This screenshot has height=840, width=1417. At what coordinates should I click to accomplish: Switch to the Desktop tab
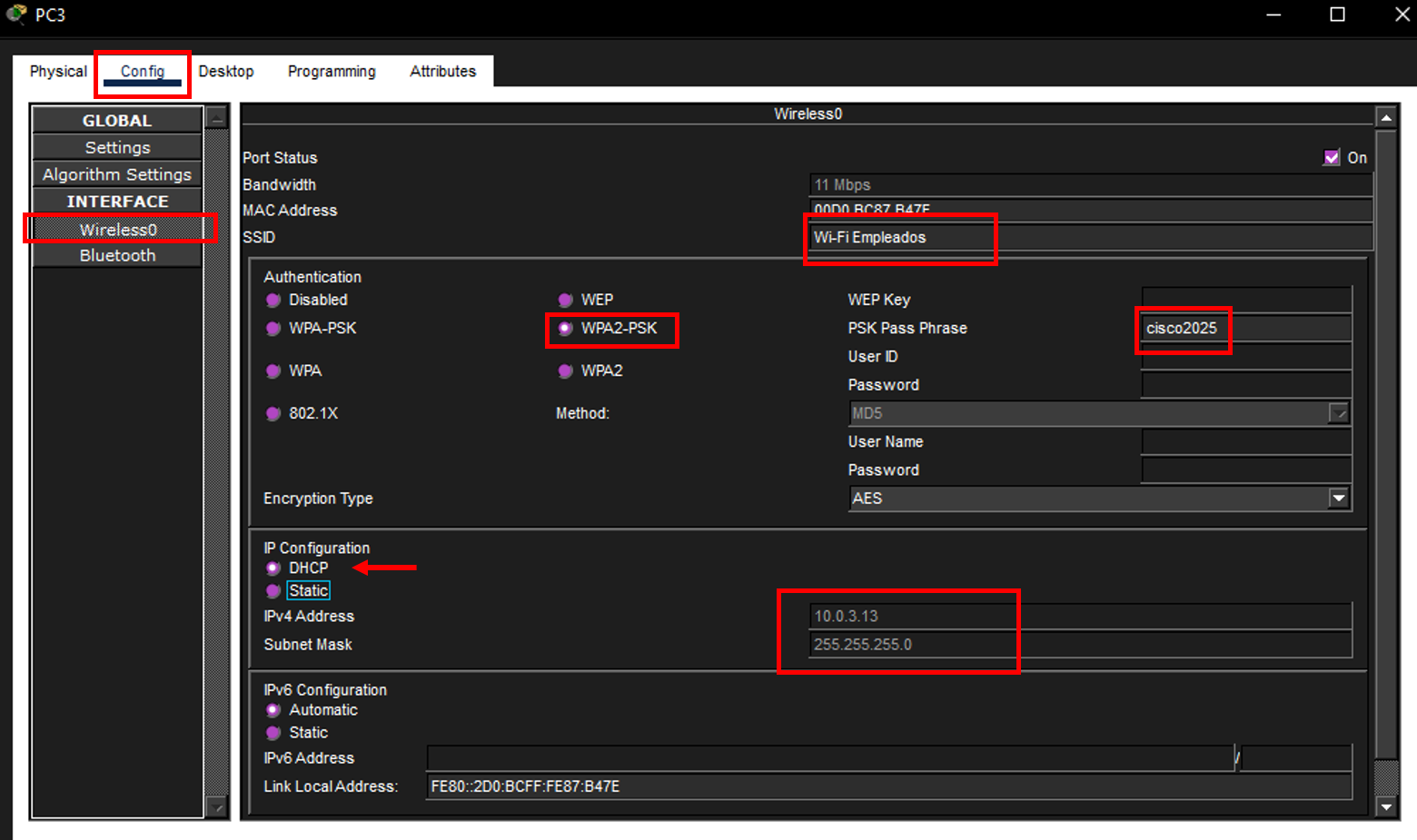(226, 72)
